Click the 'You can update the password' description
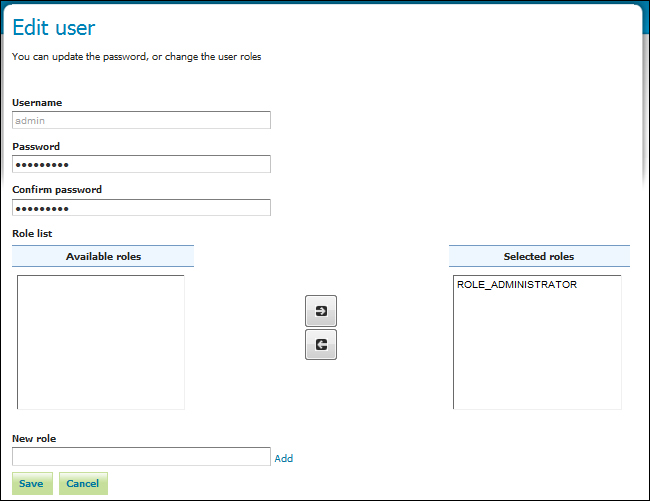This screenshot has height=501, width=650. (136, 57)
